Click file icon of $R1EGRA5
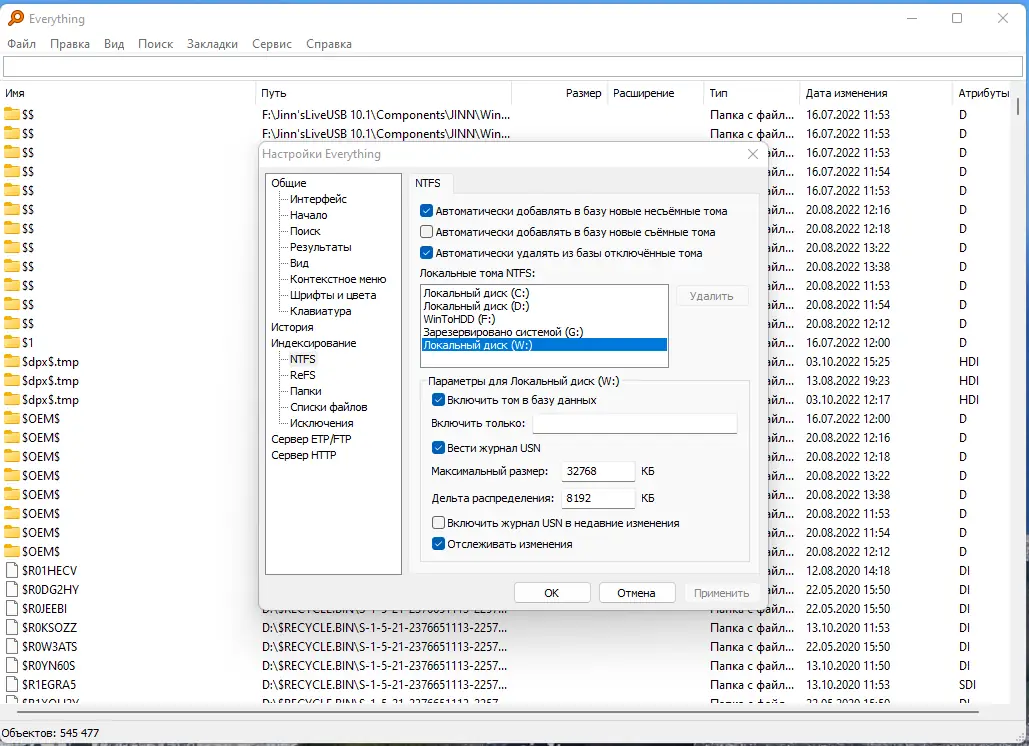This screenshot has width=1029, height=746. click(12, 684)
